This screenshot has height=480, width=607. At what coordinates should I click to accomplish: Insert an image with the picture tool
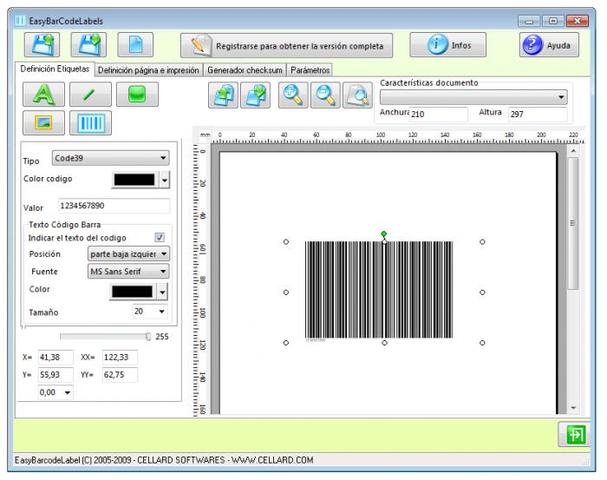click(x=43, y=123)
